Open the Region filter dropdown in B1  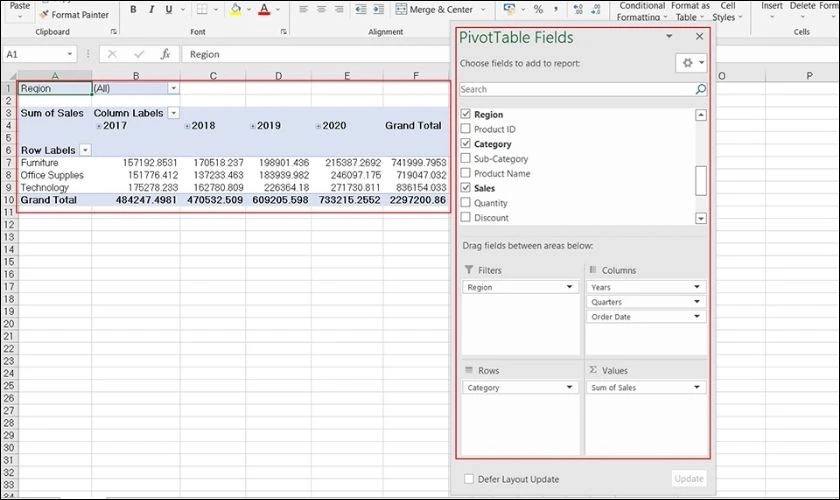(x=173, y=88)
